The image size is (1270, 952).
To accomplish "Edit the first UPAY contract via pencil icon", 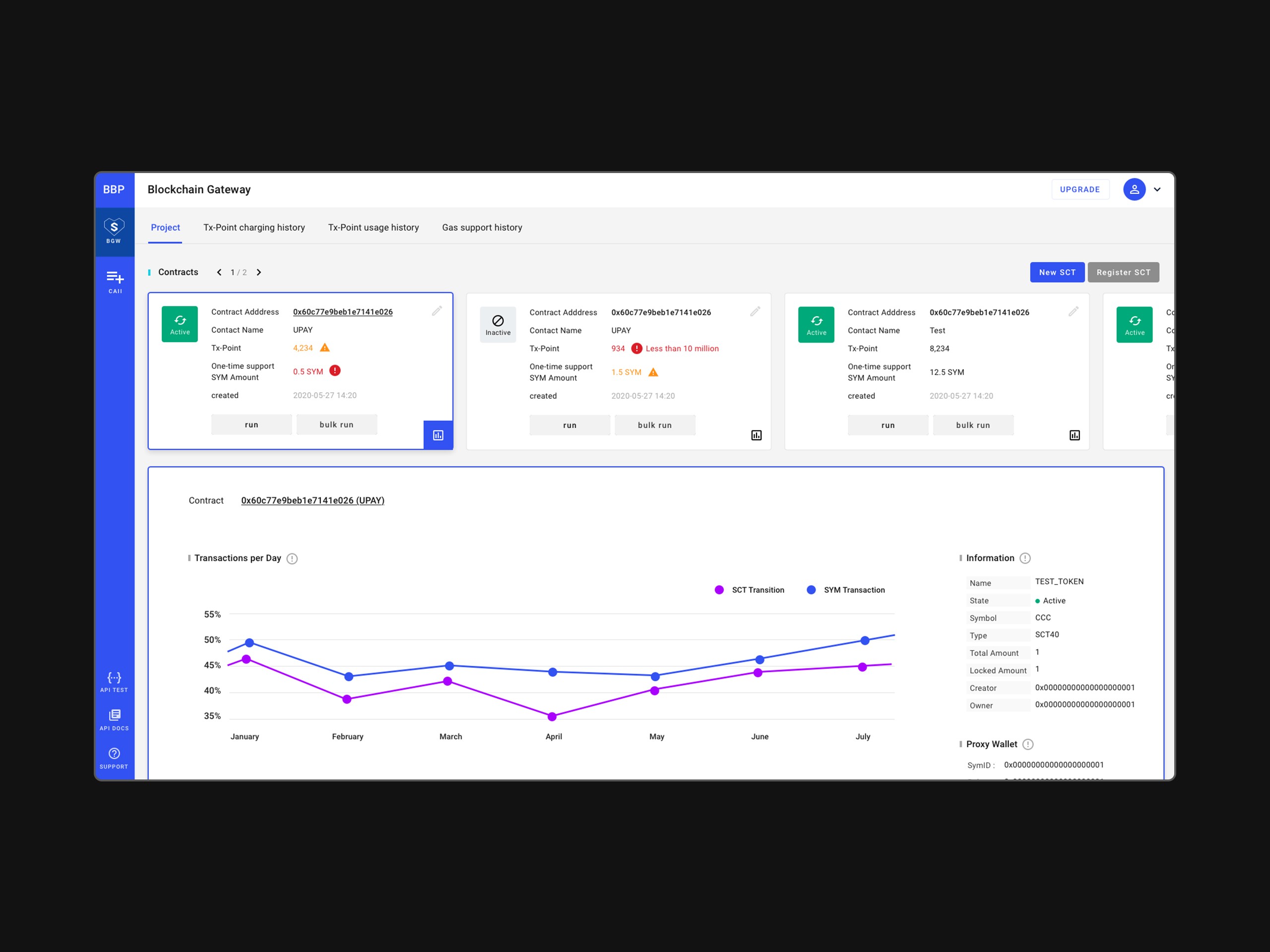I will tap(437, 311).
